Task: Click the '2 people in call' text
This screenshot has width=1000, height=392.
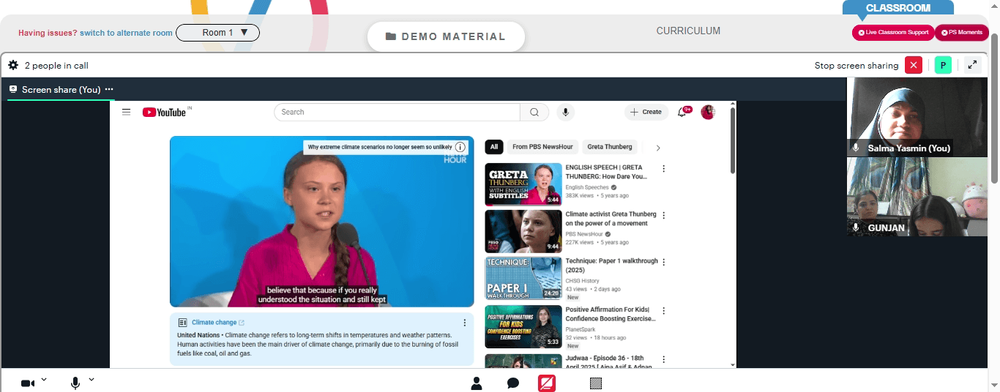Action: point(56,65)
